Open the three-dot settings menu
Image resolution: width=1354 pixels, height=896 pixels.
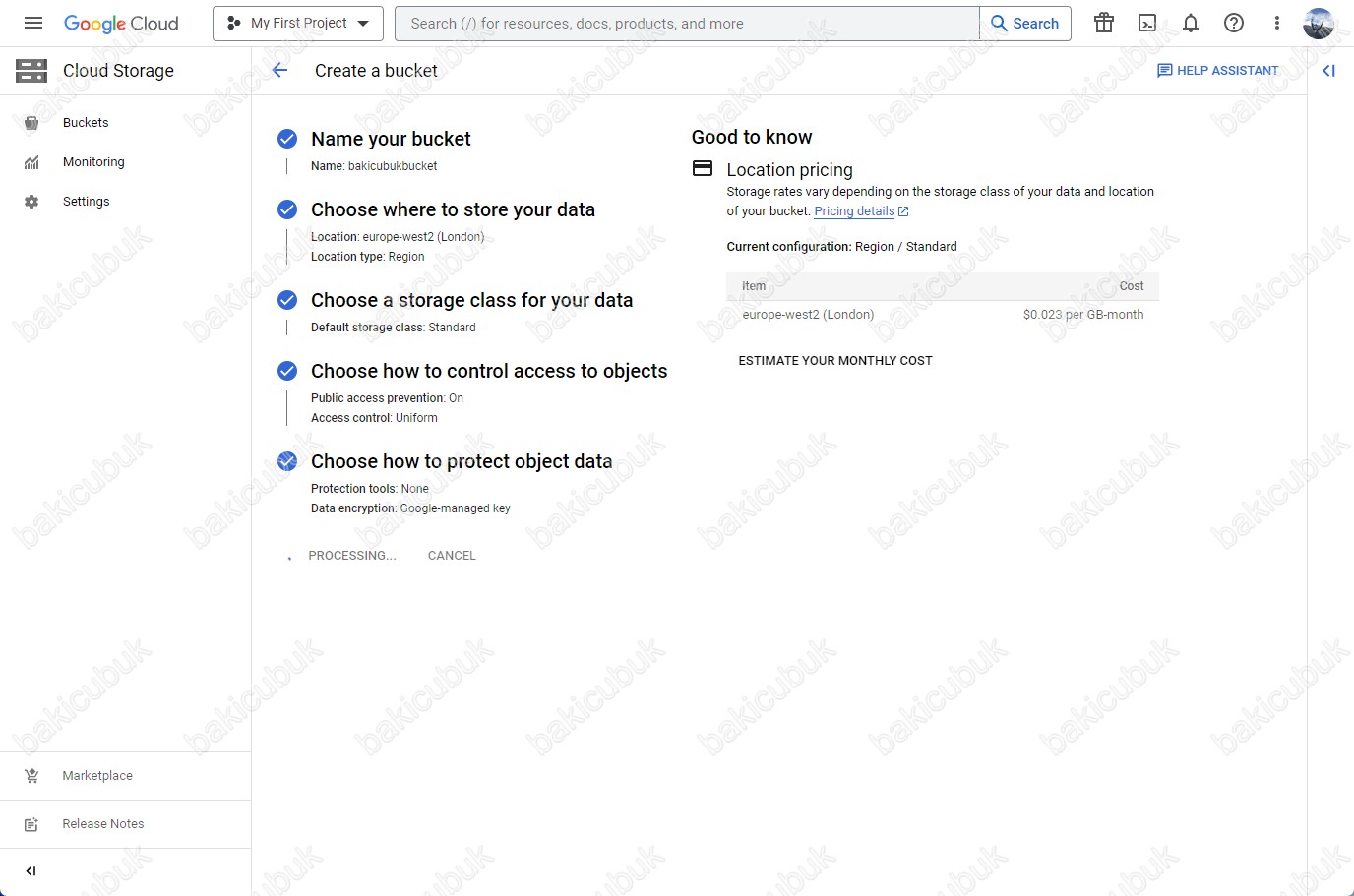click(x=1277, y=23)
